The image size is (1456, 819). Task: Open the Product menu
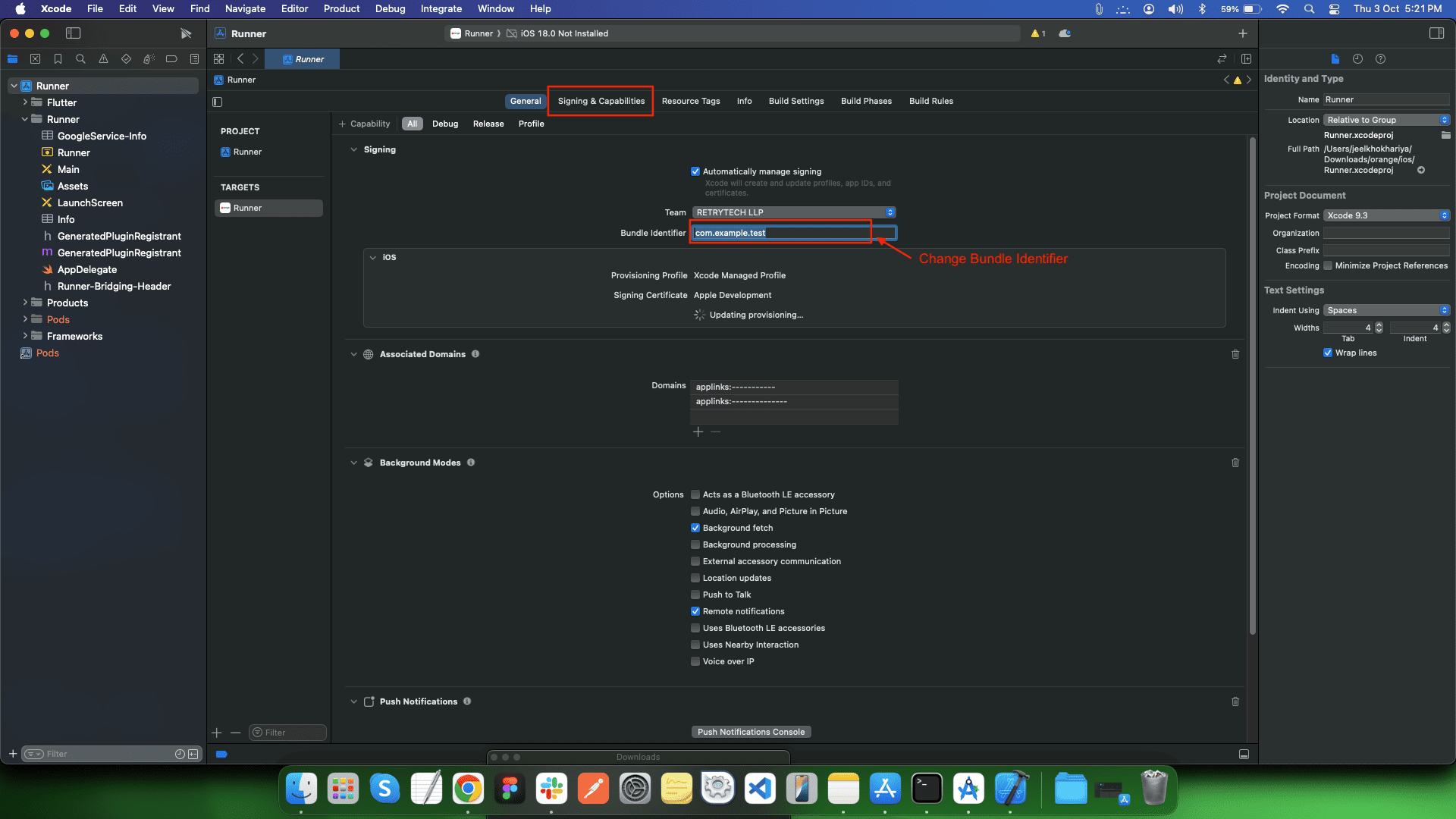tap(341, 9)
